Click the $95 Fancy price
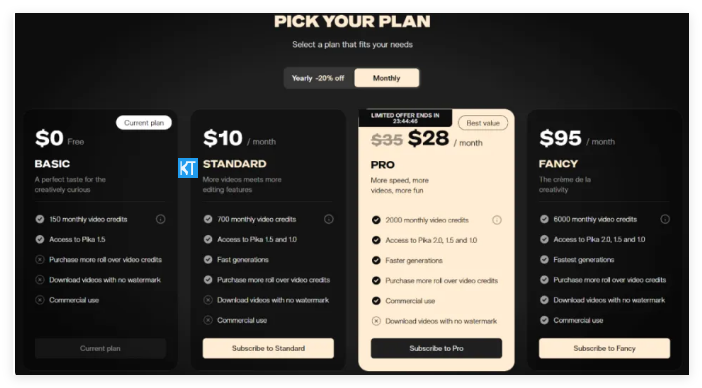Viewport: 702px width, 388px height. point(561,138)
